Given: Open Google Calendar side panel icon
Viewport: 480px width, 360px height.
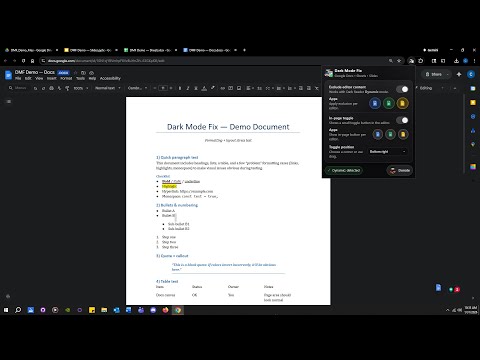Looking at the screenshot, I should point(473,88).
